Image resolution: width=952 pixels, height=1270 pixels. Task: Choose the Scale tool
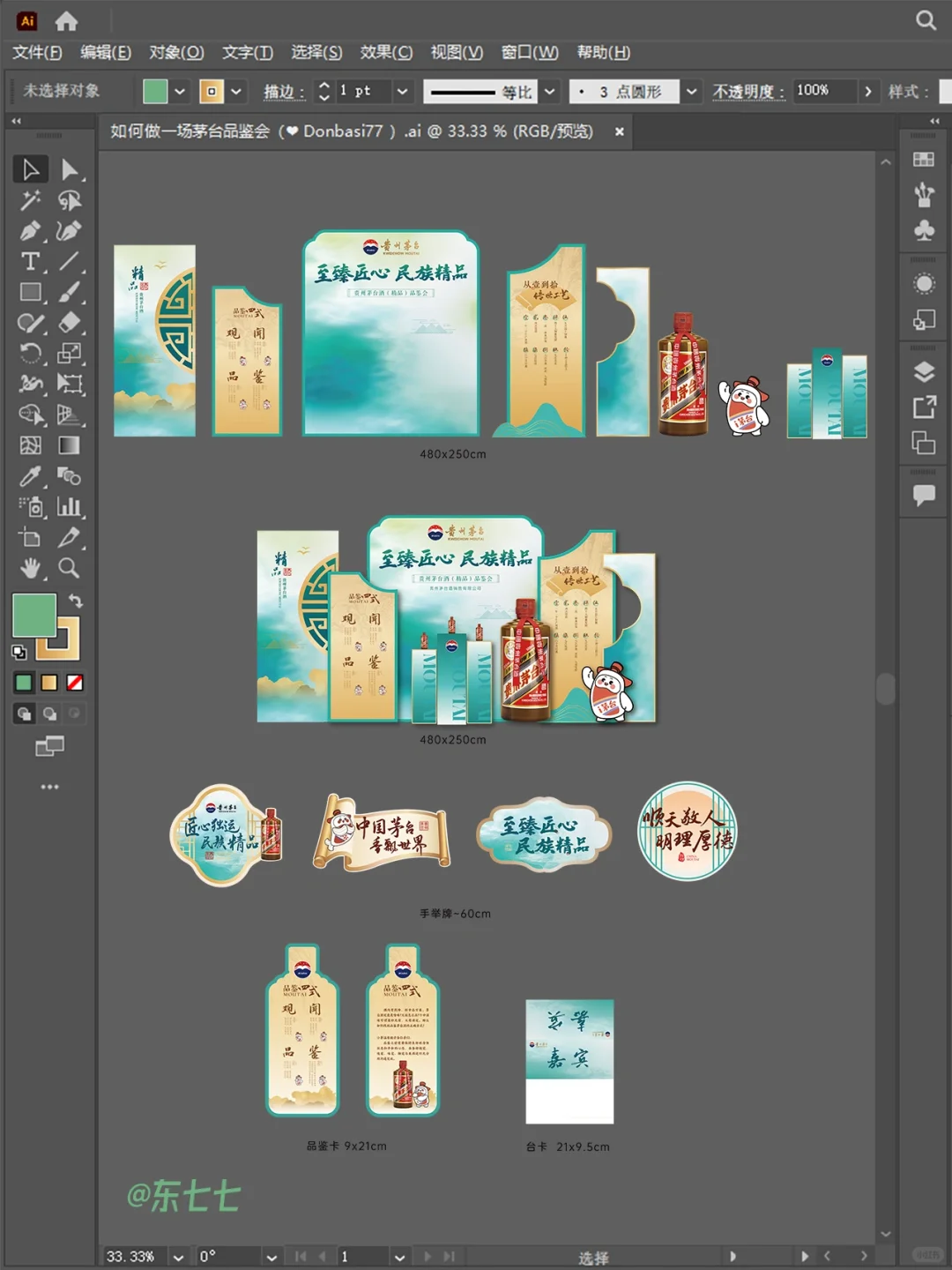(x=69, y=354)
